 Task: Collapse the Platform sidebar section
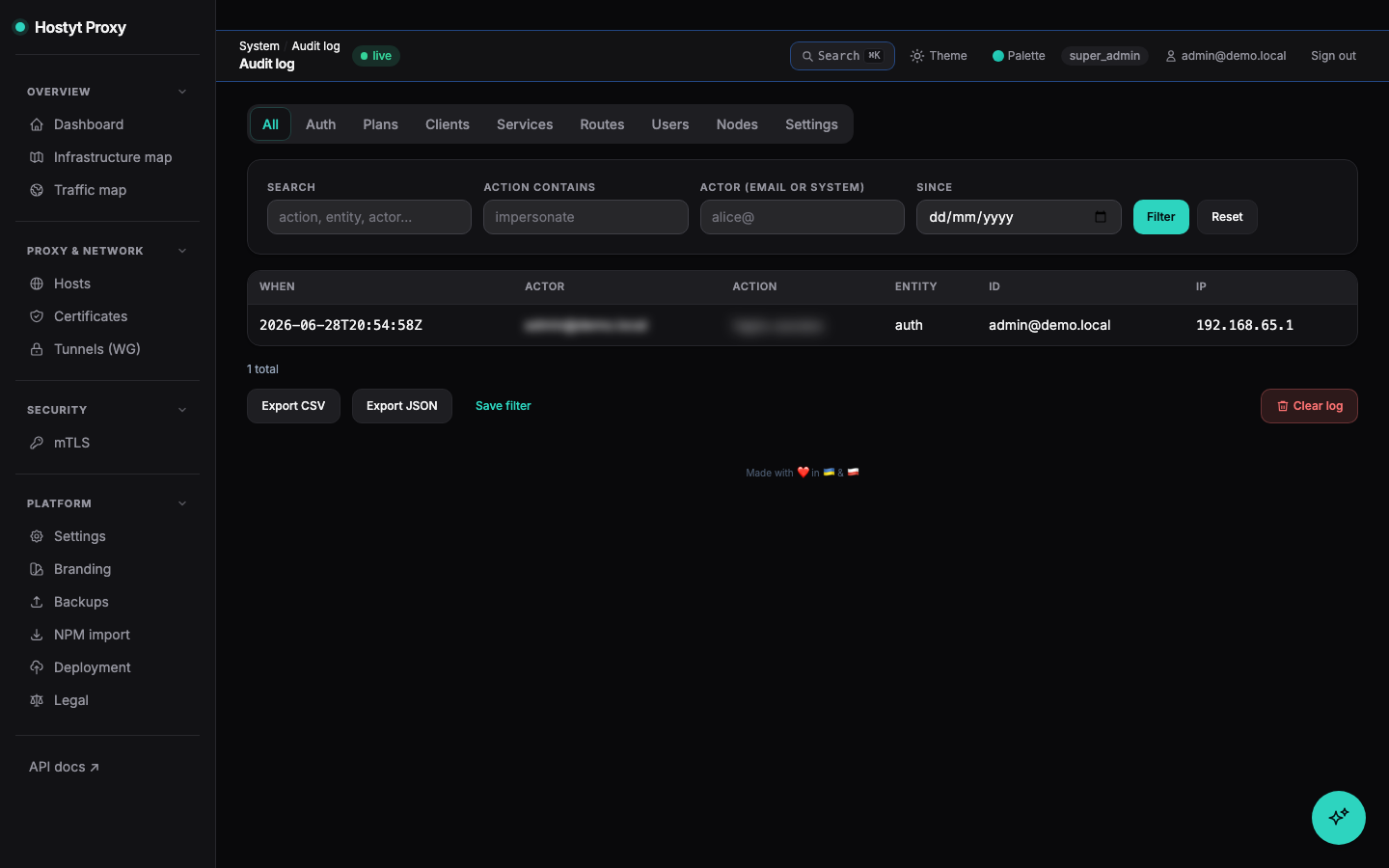pos(182,503)
